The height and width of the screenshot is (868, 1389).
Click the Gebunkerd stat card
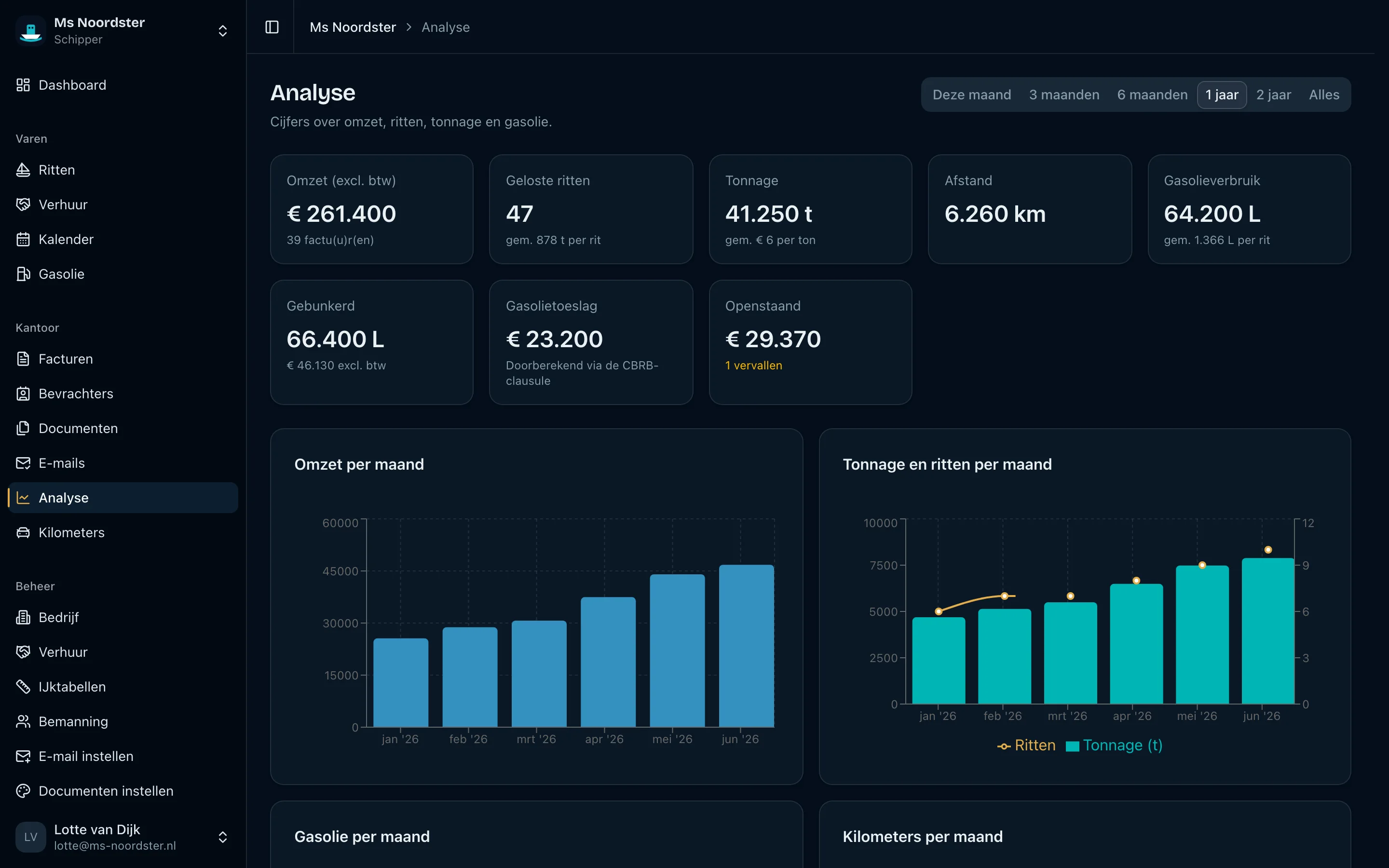(371, 342)
